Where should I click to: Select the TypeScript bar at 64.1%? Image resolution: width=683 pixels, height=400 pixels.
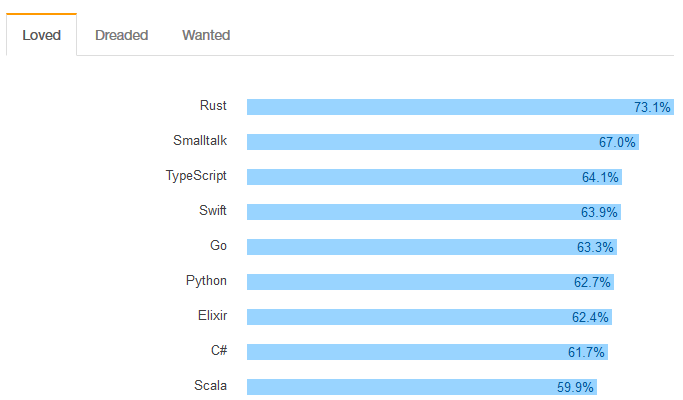point(434,177)
